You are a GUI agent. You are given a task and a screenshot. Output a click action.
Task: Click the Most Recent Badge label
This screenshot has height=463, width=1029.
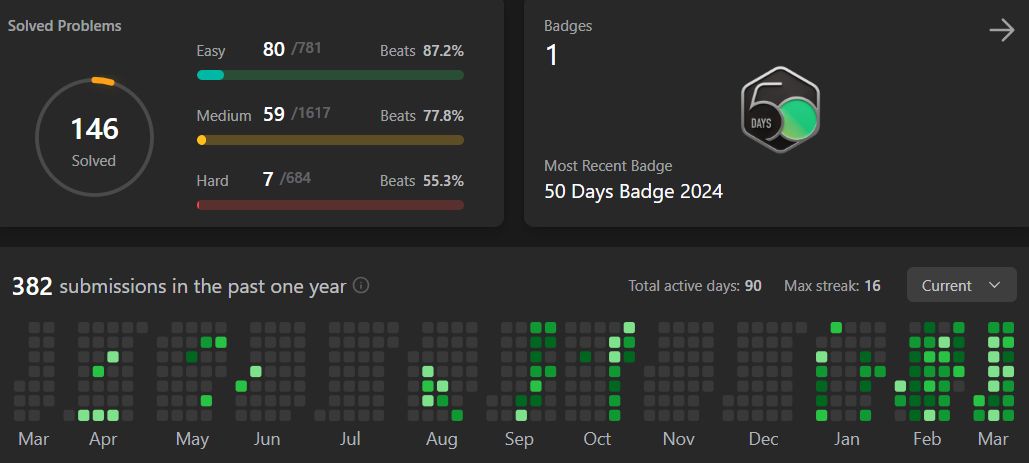608,166
